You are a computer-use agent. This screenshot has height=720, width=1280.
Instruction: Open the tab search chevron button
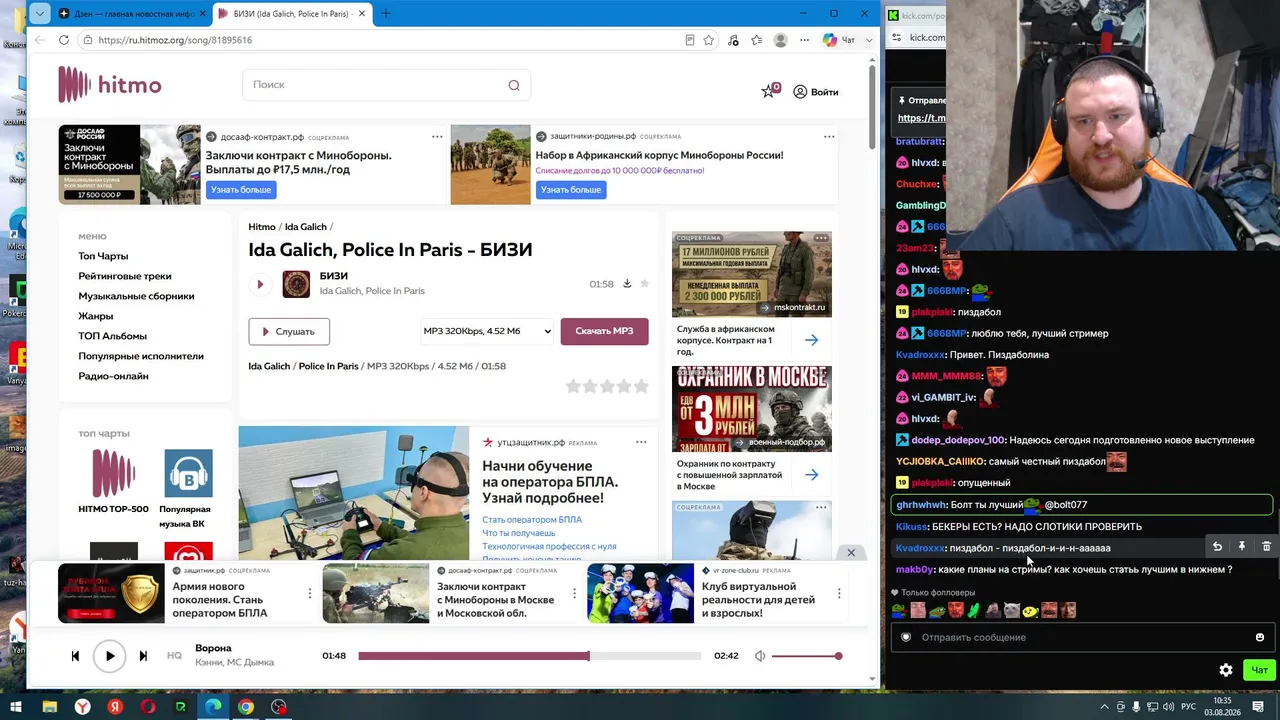point(39,13)
